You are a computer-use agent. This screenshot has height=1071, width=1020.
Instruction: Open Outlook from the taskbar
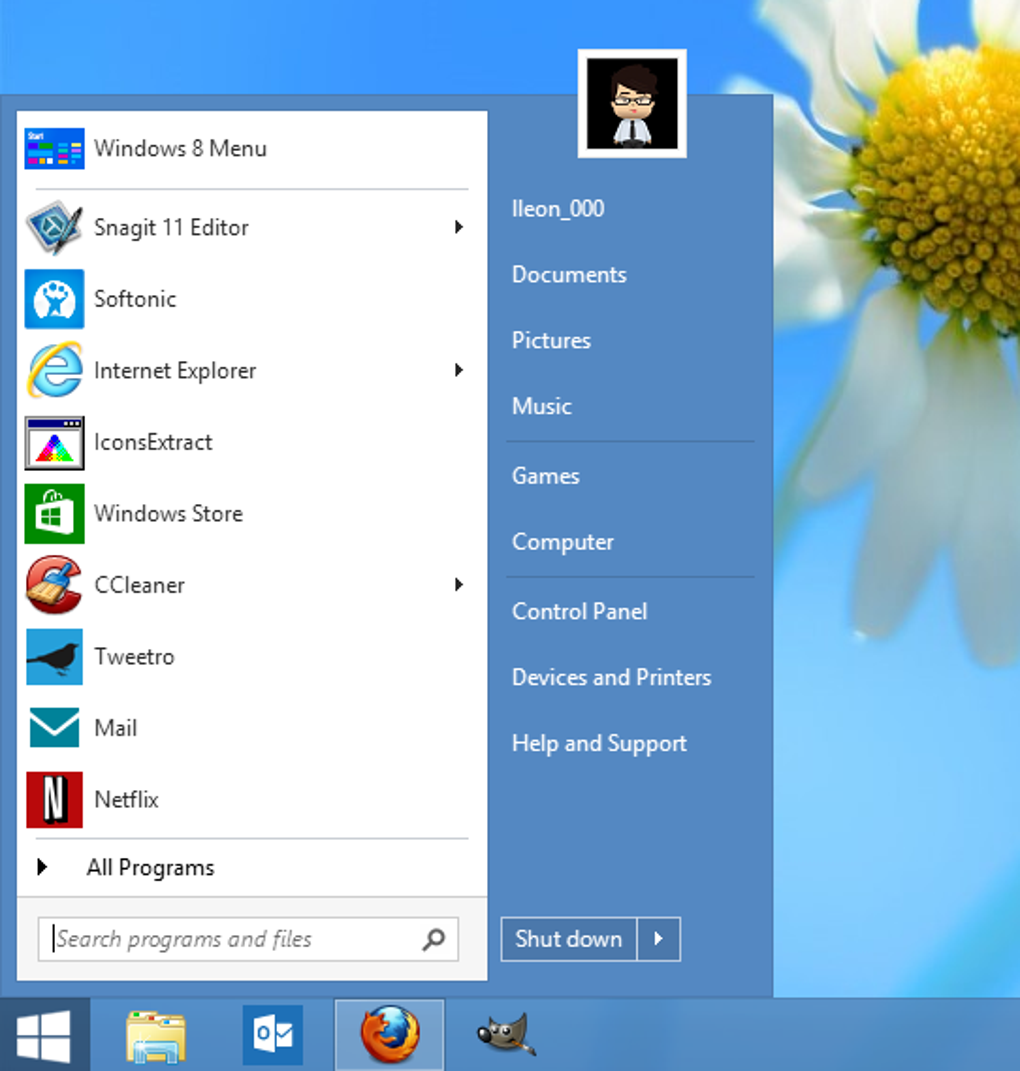273,1035
